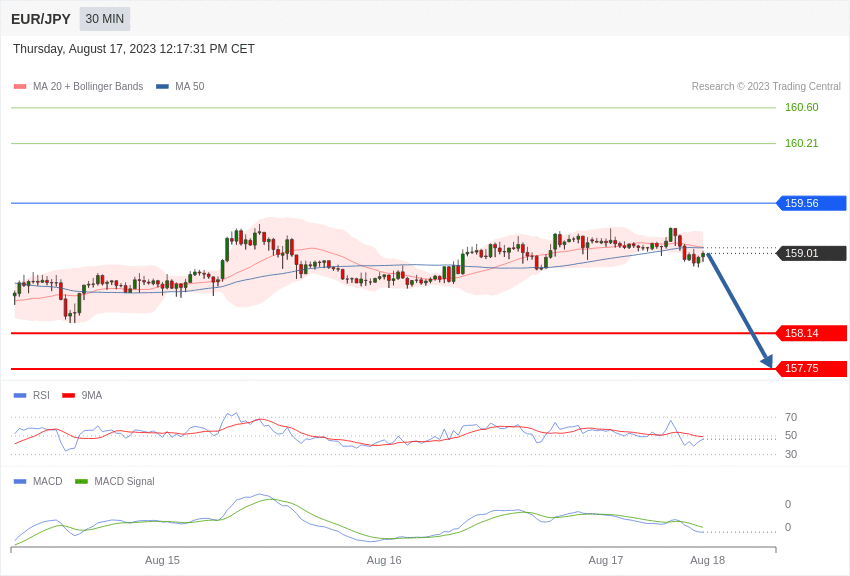Select the 157.75 support price tag

[x=812, y=368]
